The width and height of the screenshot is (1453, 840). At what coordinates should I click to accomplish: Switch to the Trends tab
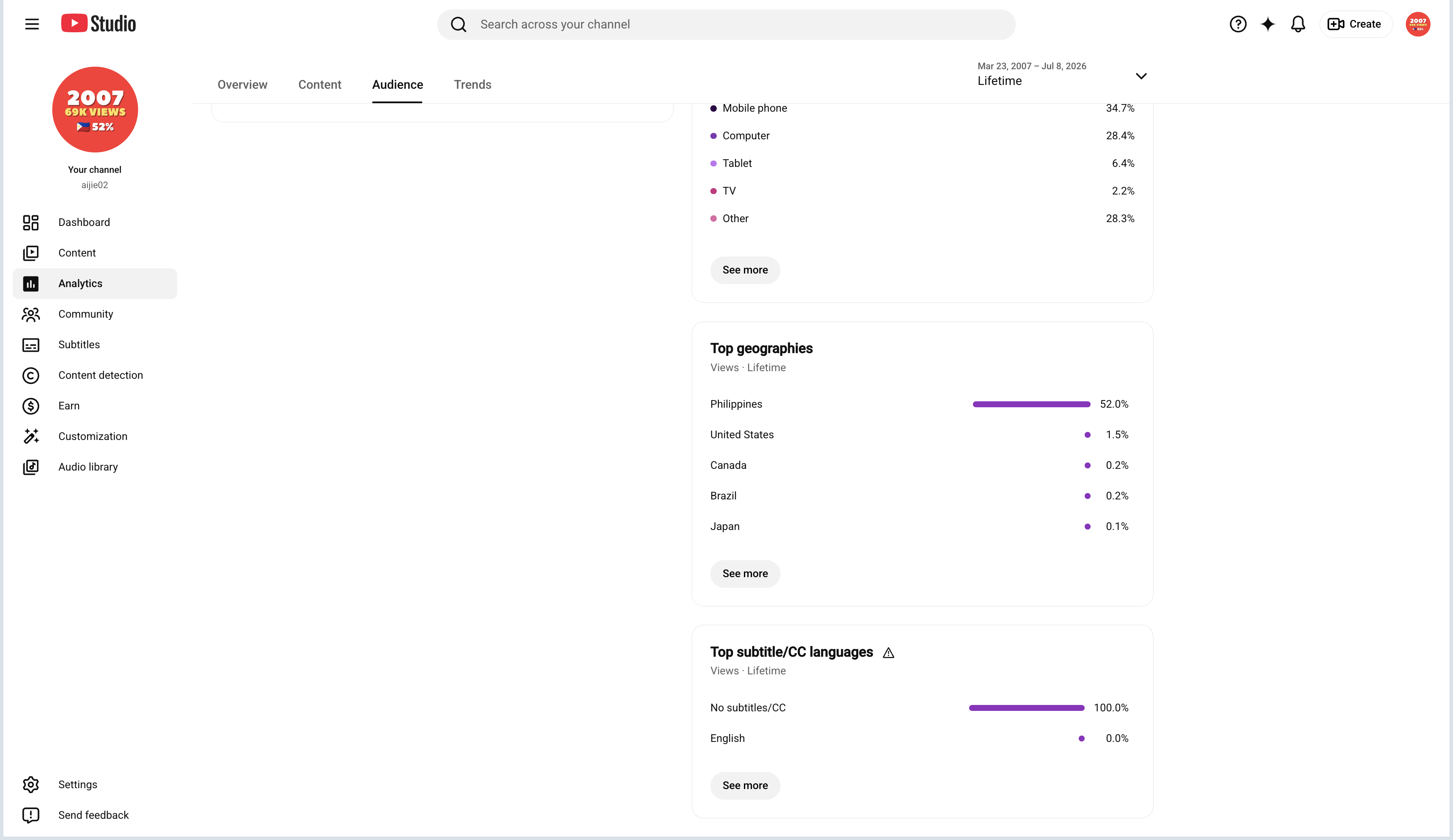tap(473, 85)
